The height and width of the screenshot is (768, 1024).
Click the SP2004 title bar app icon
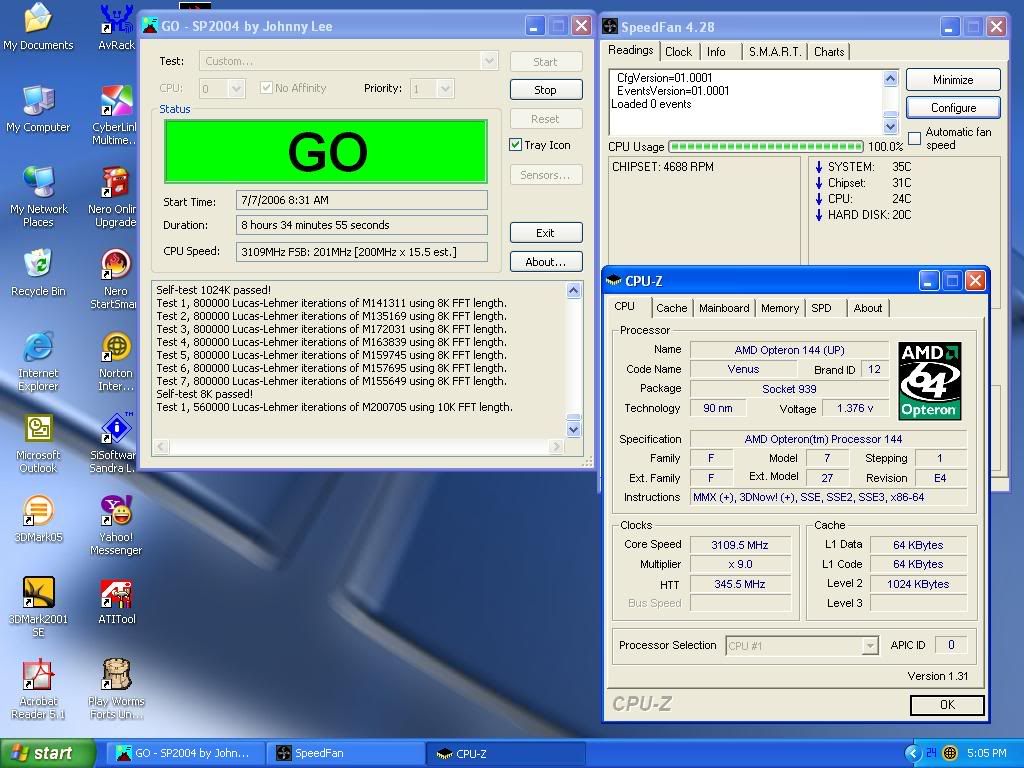(150, 26)
